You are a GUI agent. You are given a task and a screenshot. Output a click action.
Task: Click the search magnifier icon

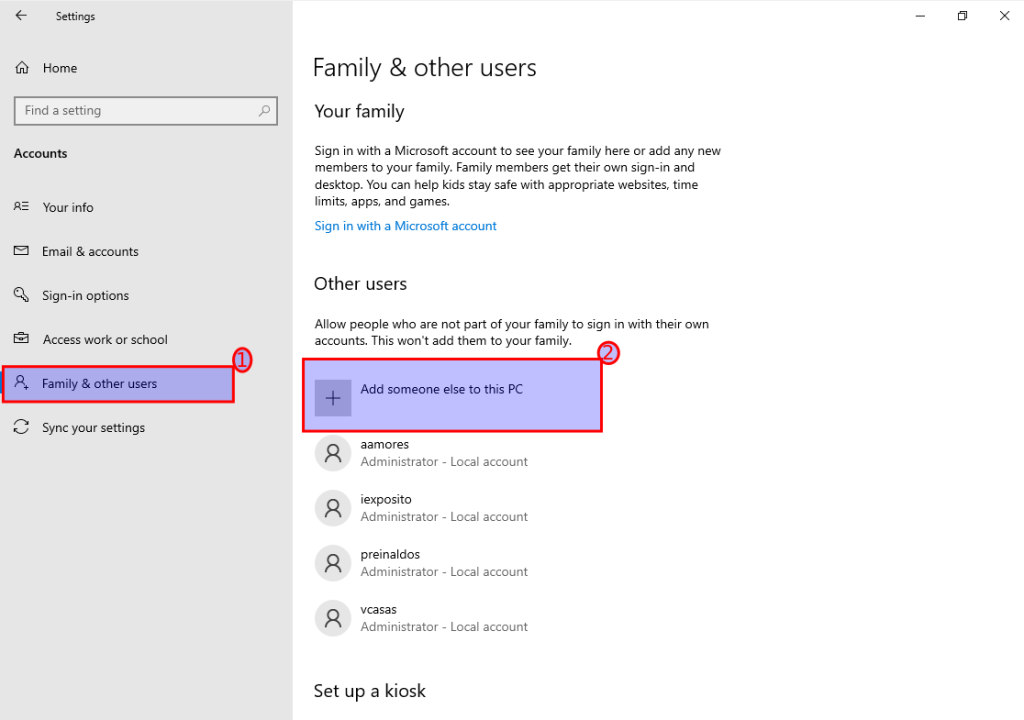264,111
